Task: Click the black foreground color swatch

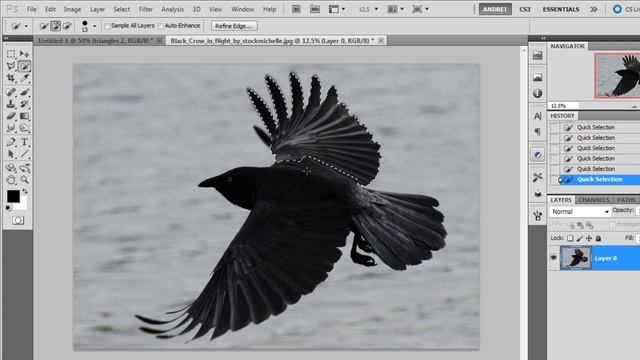Action: tap(13, 196)
